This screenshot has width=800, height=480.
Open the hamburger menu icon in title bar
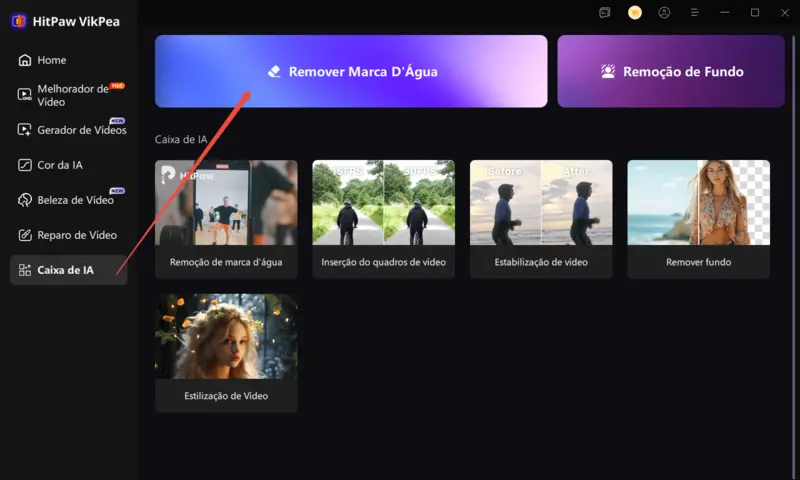pos(694,13)
